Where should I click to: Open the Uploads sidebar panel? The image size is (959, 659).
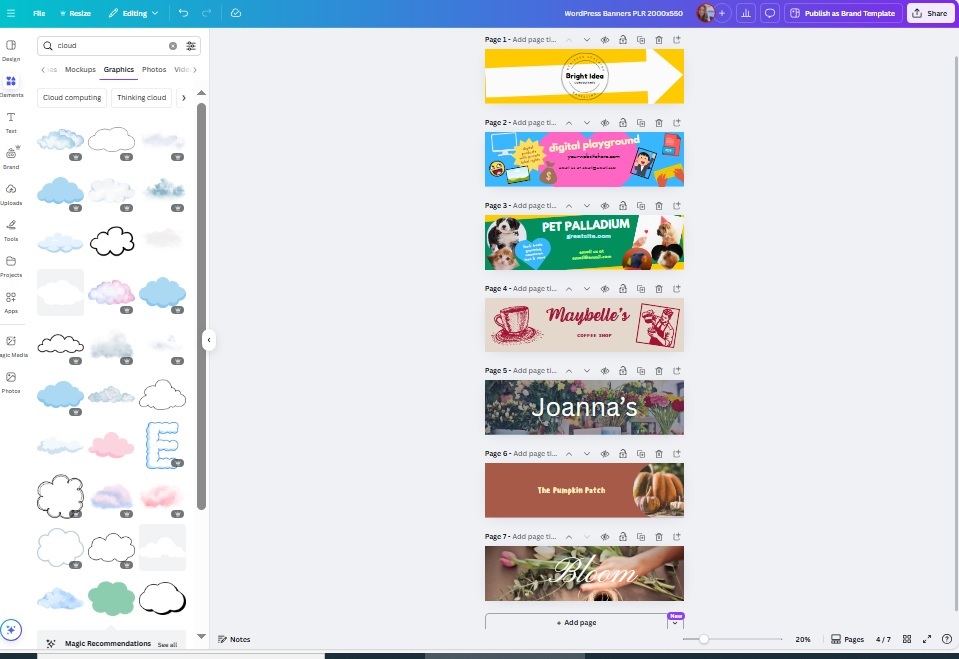point(11,195)
